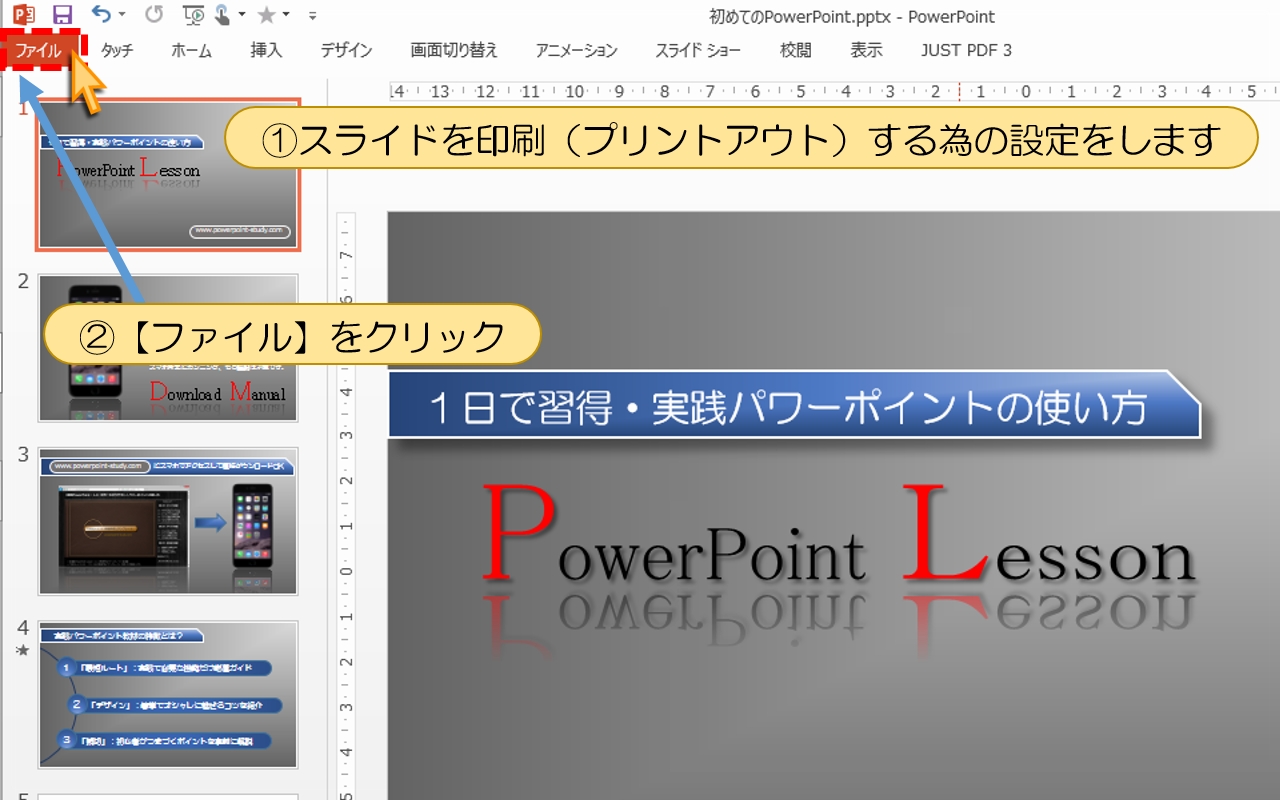
Task: Open the star icon dropdown arrow
Action: coord(286,15)
